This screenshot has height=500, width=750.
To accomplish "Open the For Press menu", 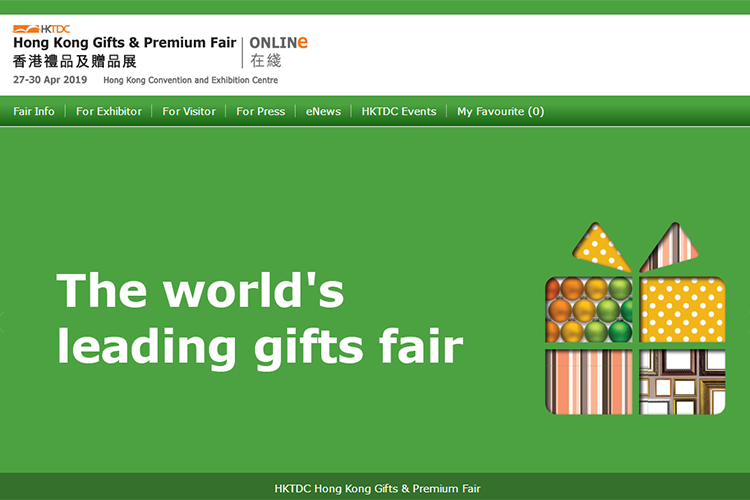I will 261,111.
